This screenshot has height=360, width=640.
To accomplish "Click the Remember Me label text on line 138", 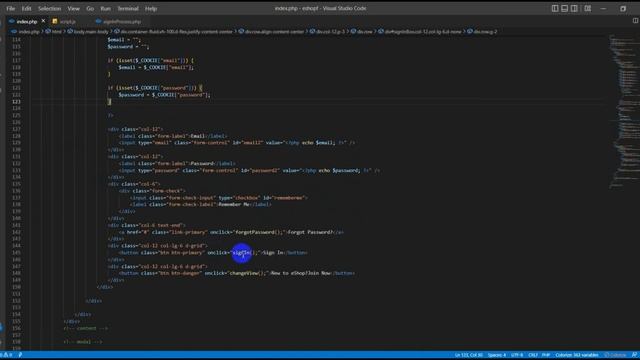I will click(234, 204).
